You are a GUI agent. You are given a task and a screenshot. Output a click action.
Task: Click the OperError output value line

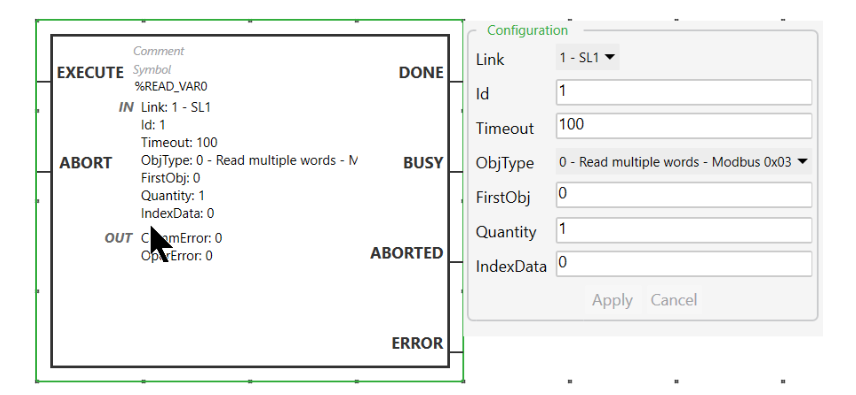point(177,256)
